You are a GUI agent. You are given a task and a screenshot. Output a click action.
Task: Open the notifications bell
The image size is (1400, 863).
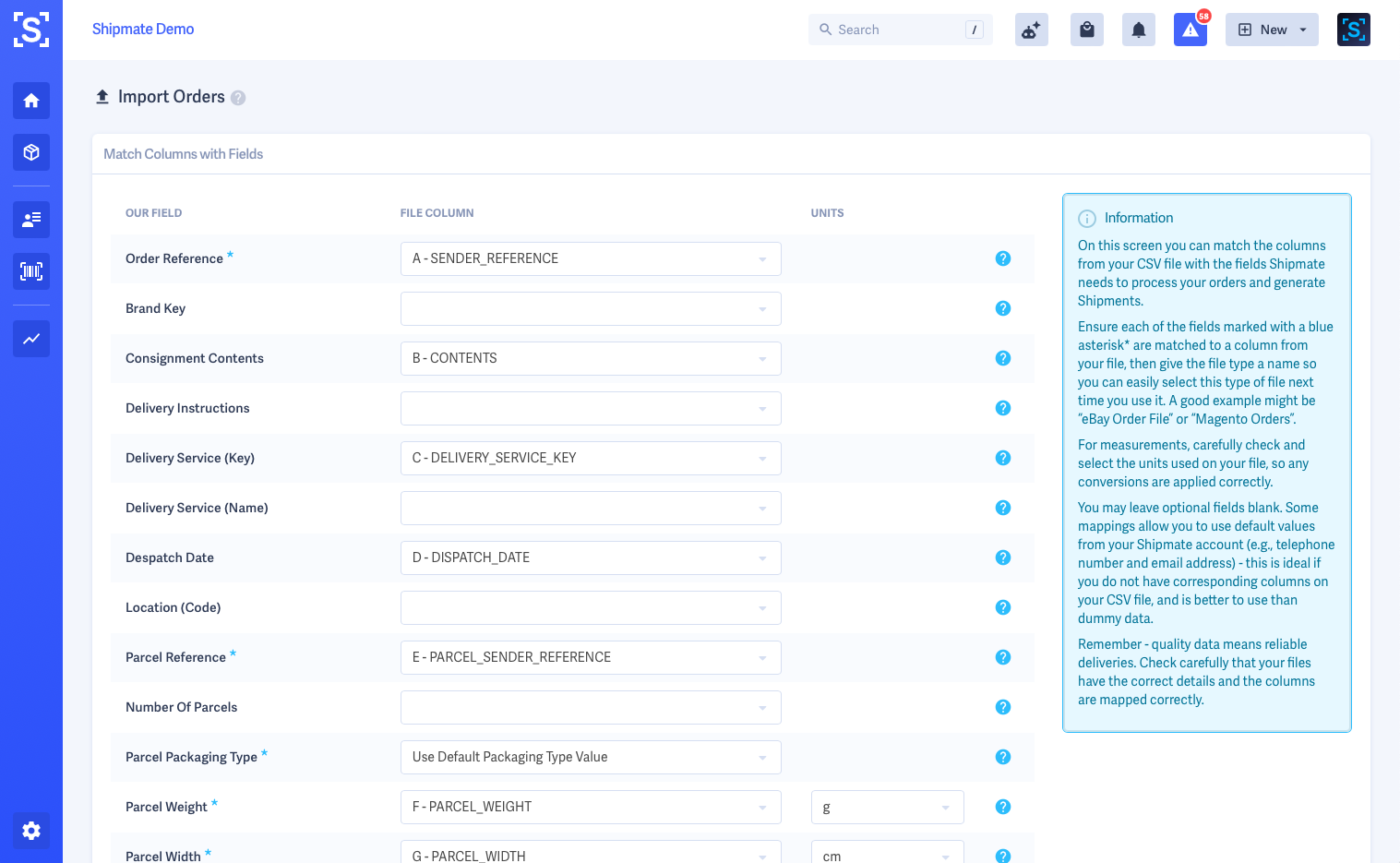1139,30
